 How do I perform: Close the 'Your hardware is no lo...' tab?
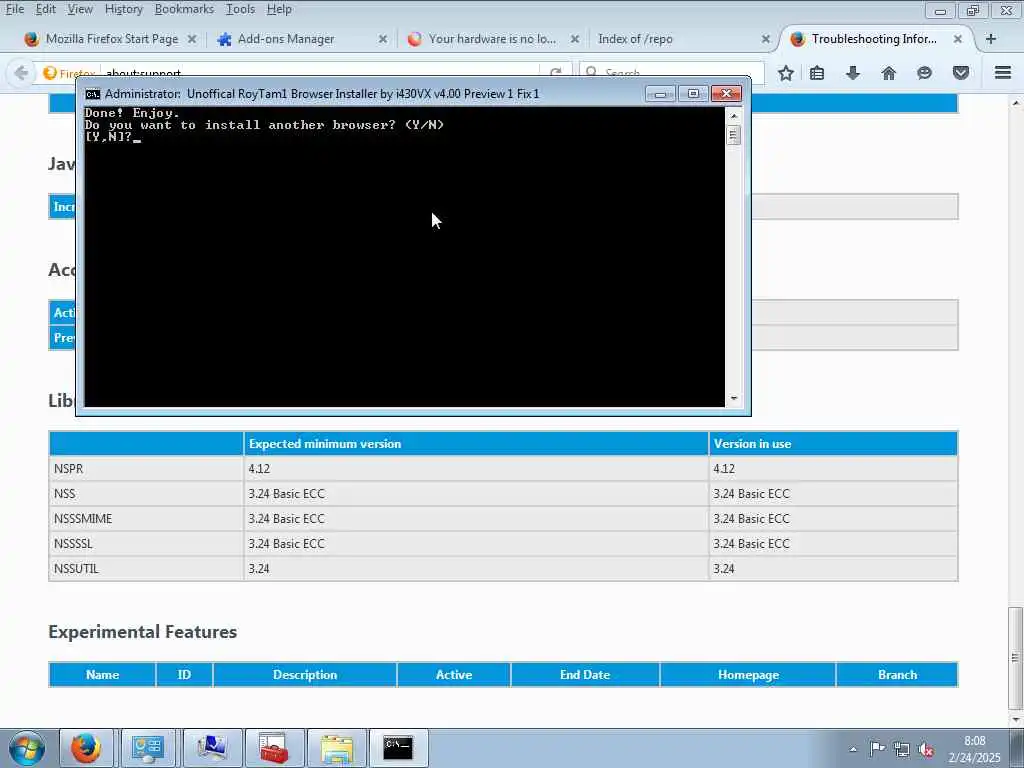pyautogui.click(x=575, y=39)
